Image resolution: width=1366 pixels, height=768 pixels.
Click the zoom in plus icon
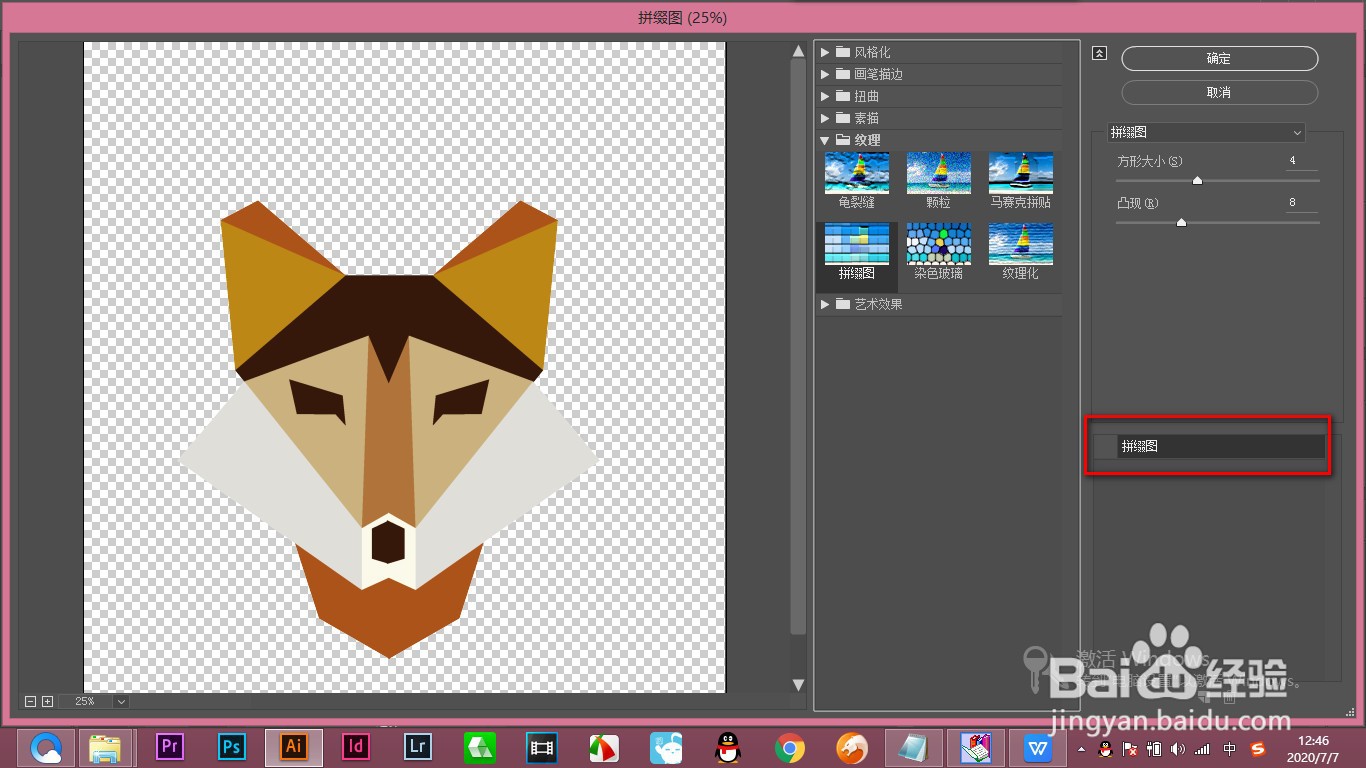coord(47,702)
